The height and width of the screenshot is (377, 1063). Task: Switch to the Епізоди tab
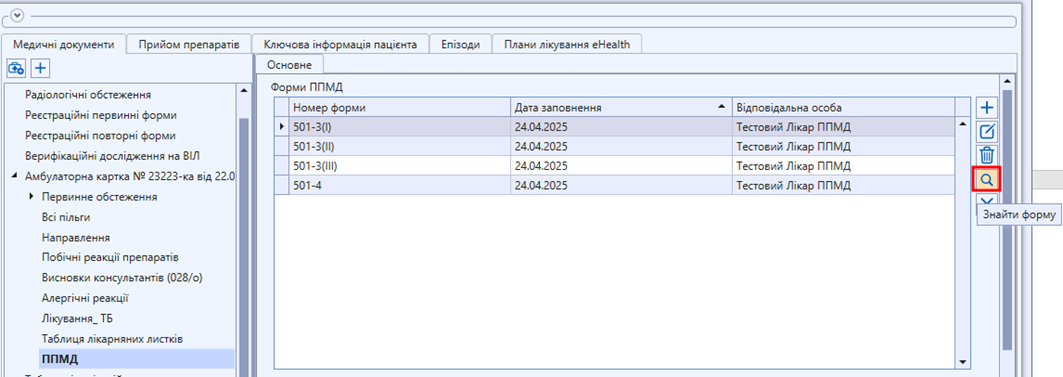[461, 45]
